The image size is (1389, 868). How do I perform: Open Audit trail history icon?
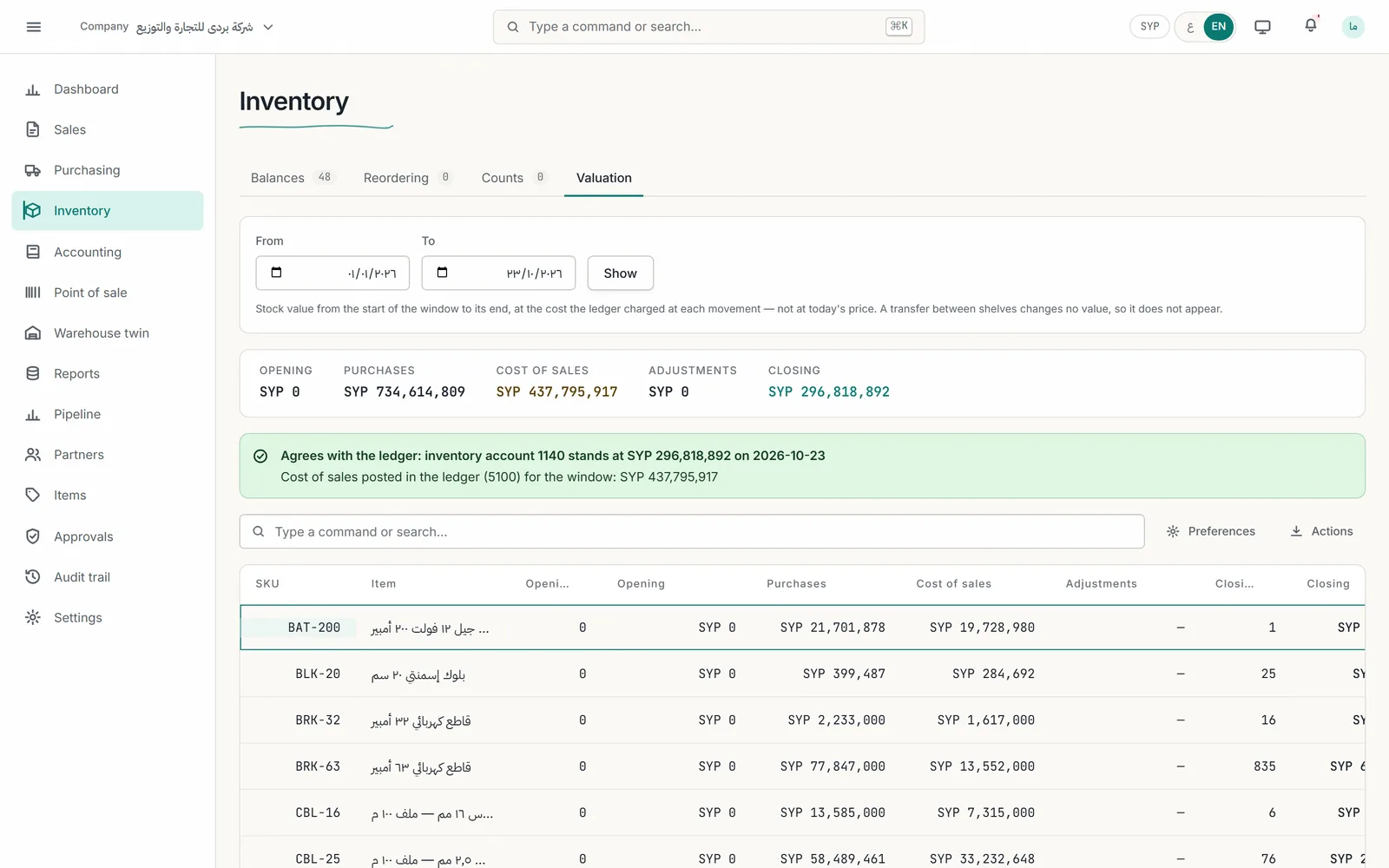point(33,577)
